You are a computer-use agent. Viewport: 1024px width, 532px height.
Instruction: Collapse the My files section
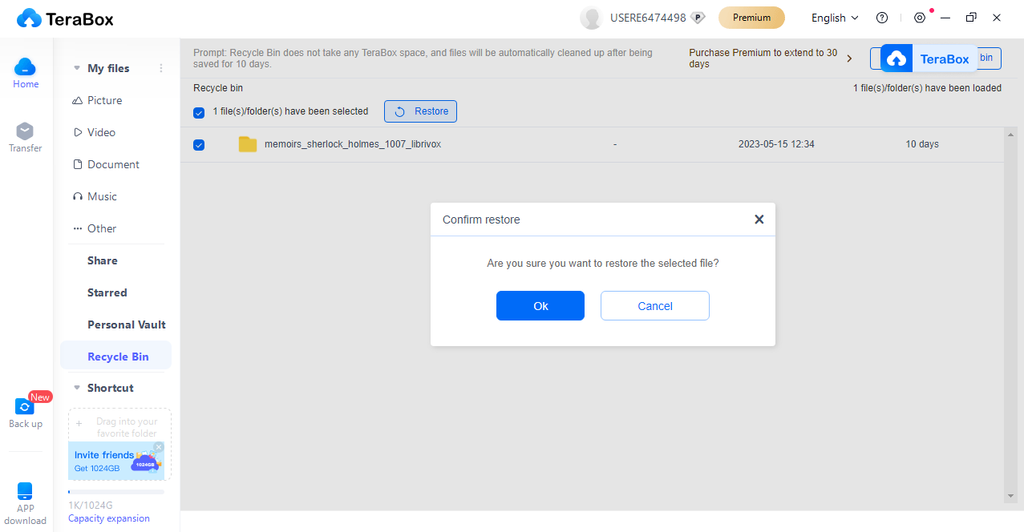pos(78,68)
